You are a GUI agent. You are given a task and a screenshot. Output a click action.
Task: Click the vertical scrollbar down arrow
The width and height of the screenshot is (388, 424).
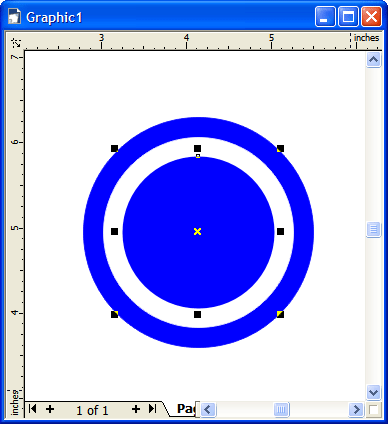[373, 392]
